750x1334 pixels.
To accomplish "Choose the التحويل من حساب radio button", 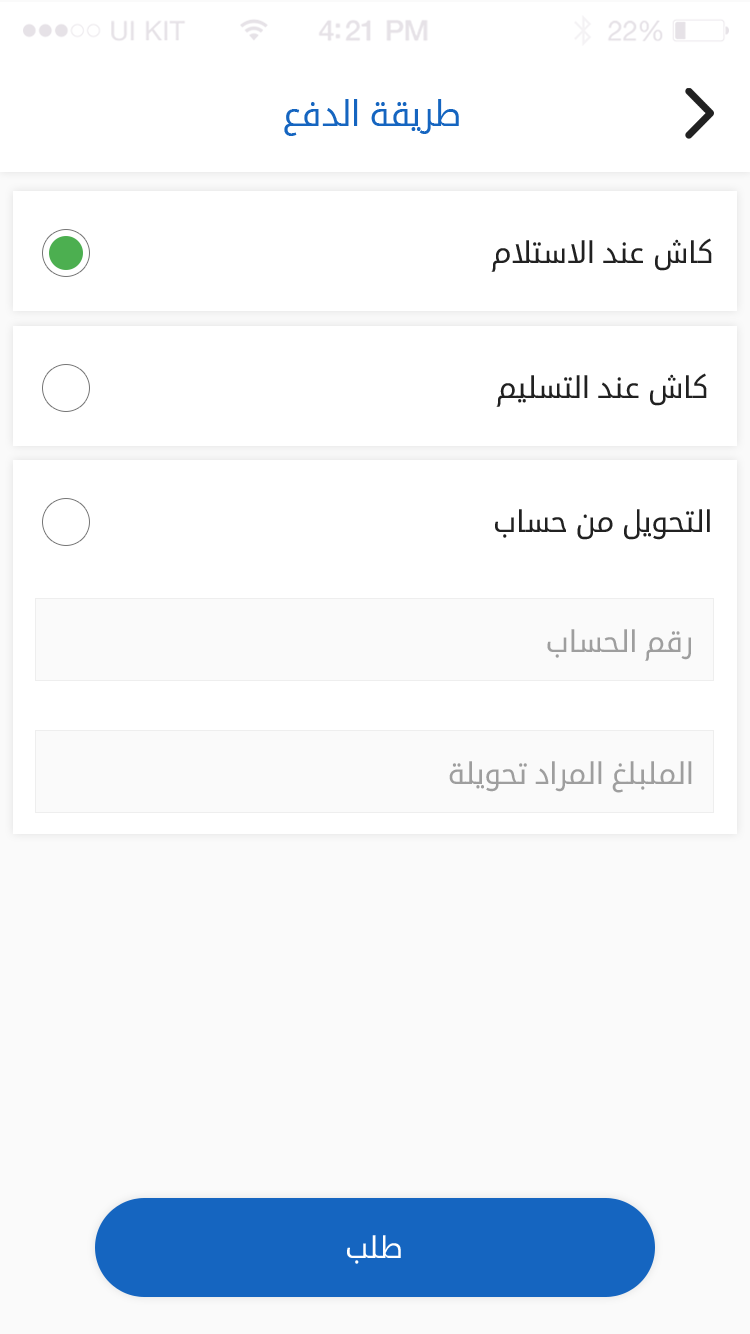I will coord(66,522).
